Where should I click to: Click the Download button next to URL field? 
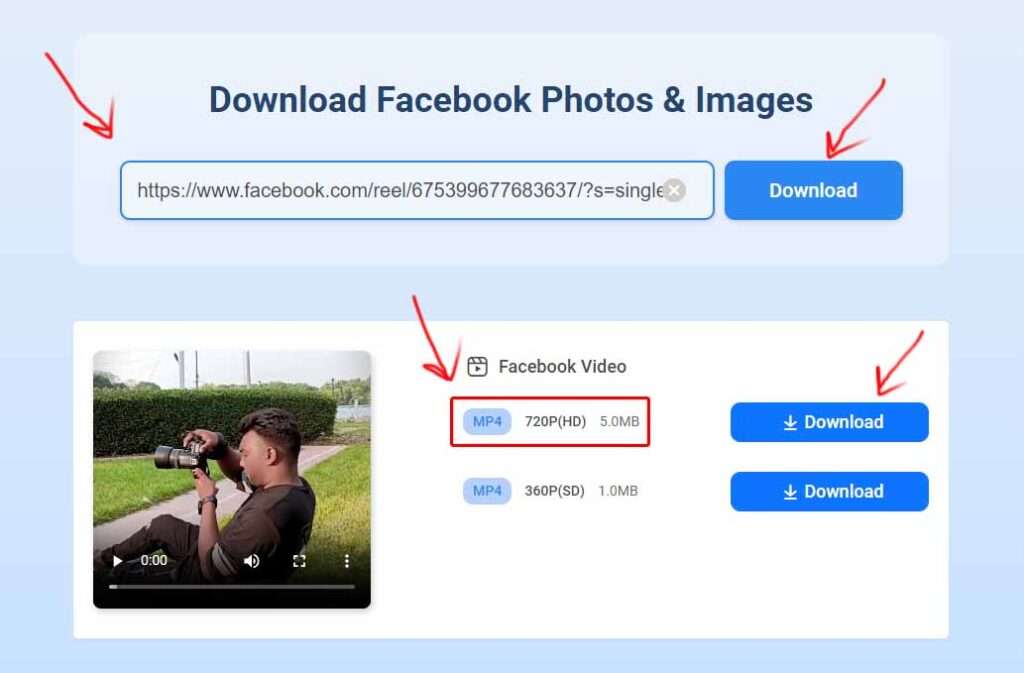[813, 190]
